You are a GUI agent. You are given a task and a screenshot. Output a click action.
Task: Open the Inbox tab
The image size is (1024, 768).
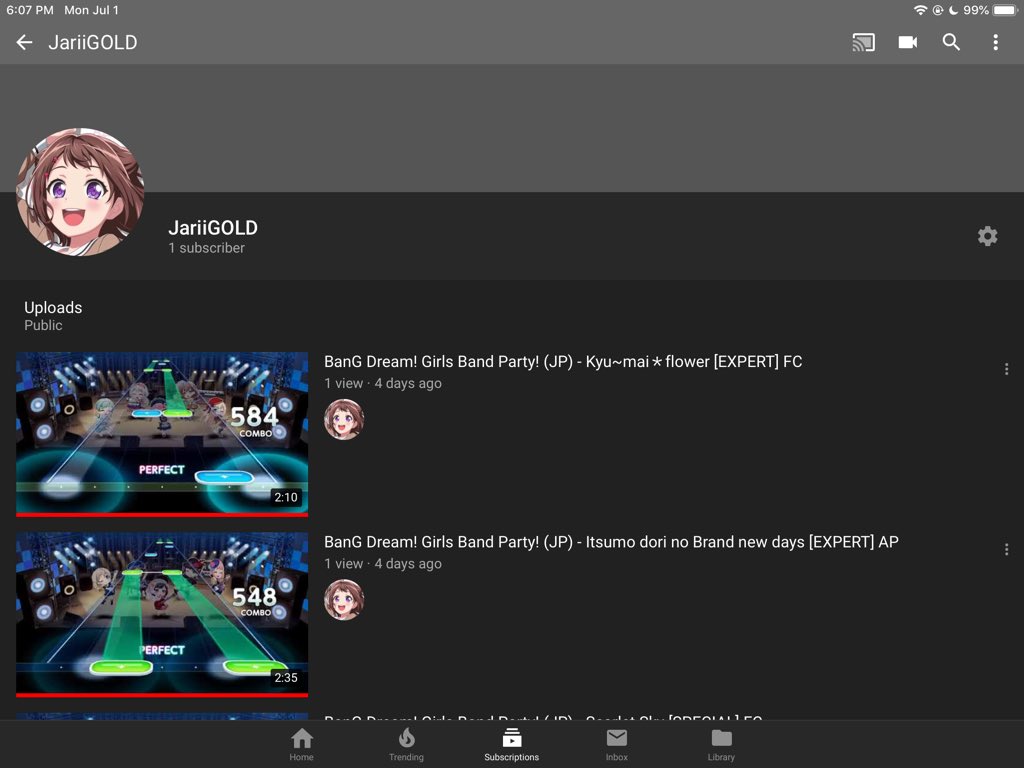(x=616, y=744)
